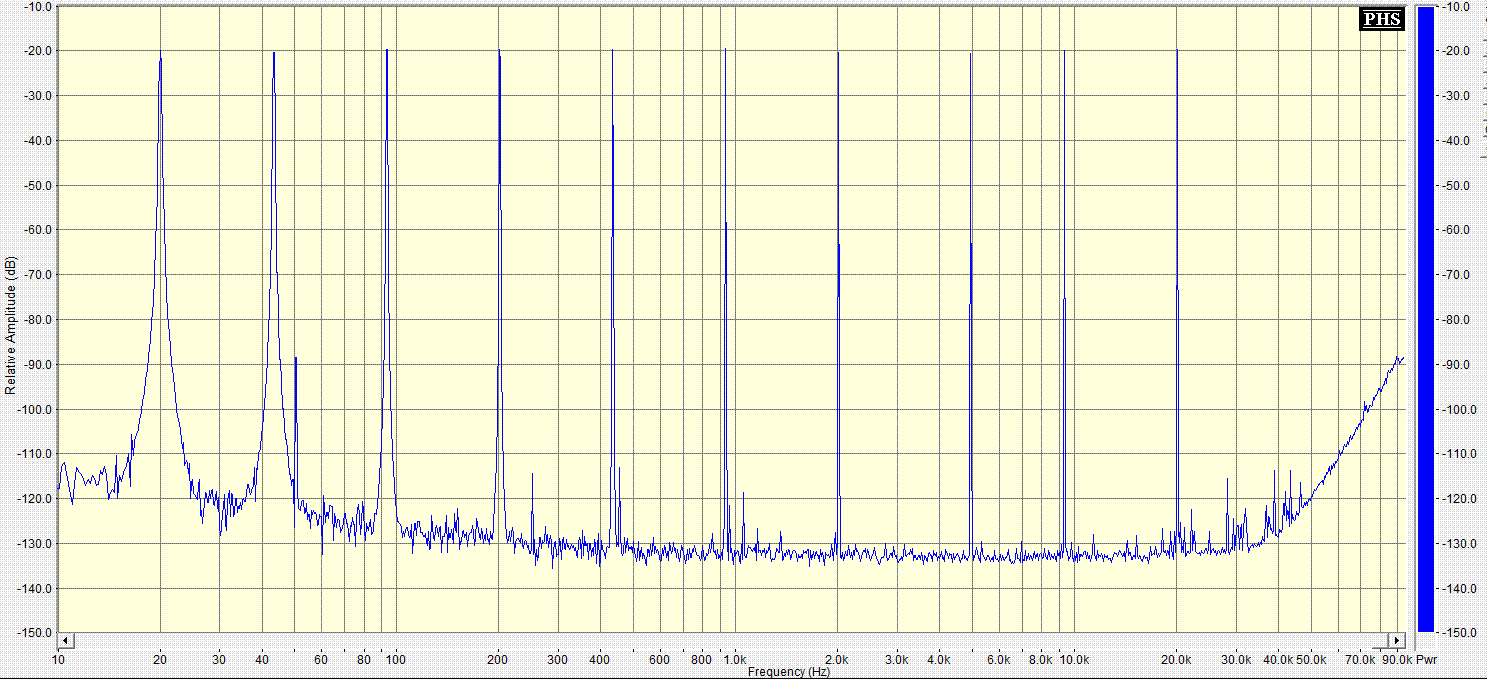Click the 200 label on the frequency axis
The width and height of the screenshot is (1487, 679).
pos(498,660)
